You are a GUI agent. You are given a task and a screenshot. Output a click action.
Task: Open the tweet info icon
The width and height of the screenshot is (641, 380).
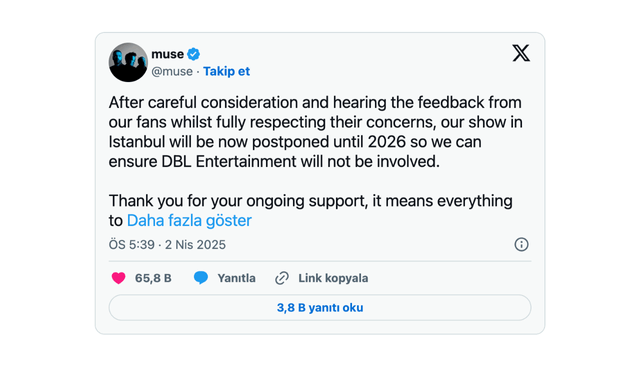point(521,244)
